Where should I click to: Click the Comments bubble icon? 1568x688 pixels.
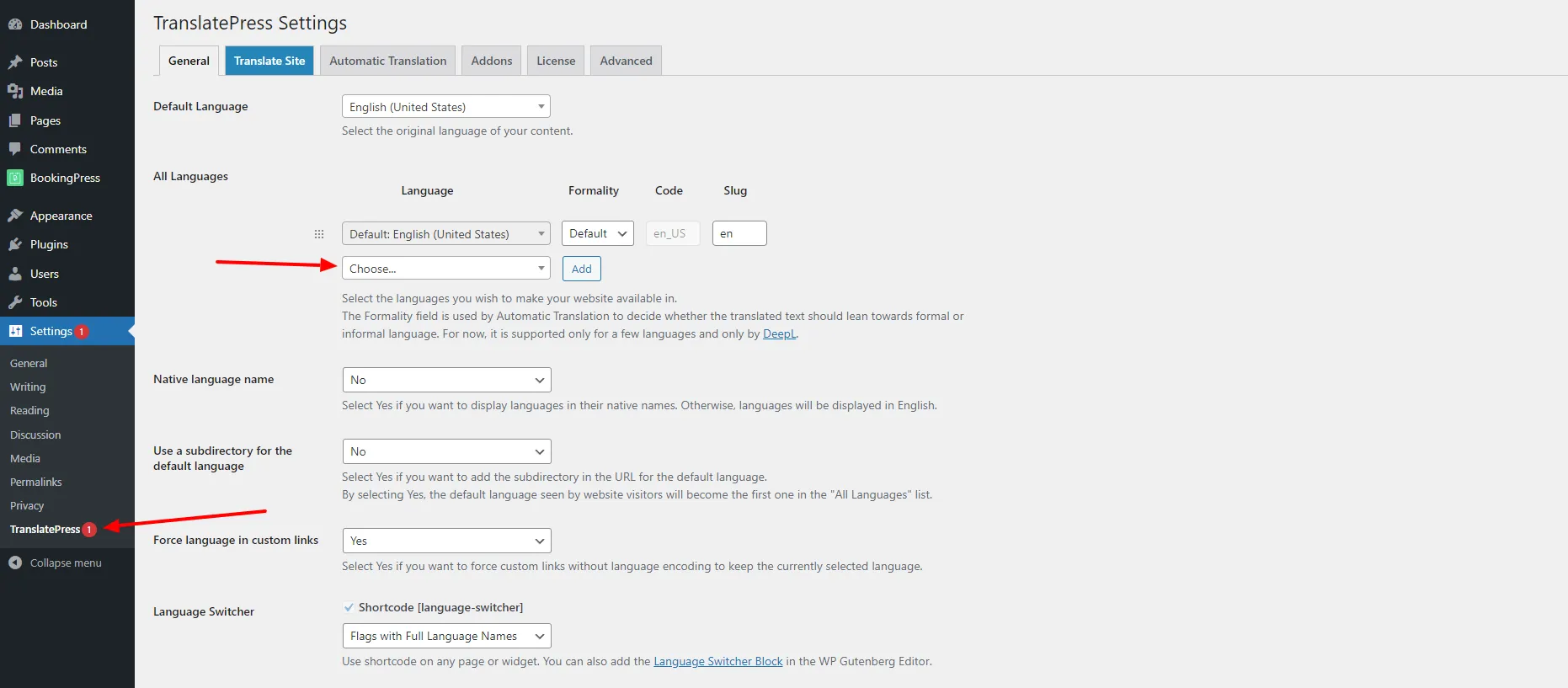coord(15,149)
